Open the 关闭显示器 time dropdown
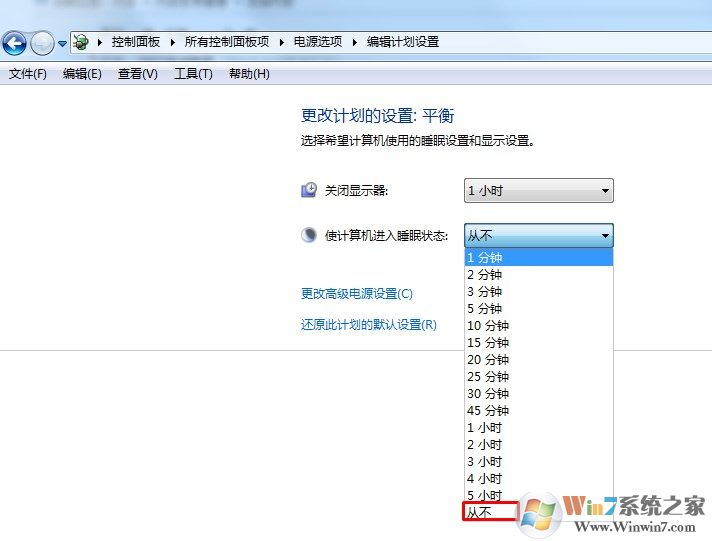This screenshot has height=541, width=712. pos(539,190)
